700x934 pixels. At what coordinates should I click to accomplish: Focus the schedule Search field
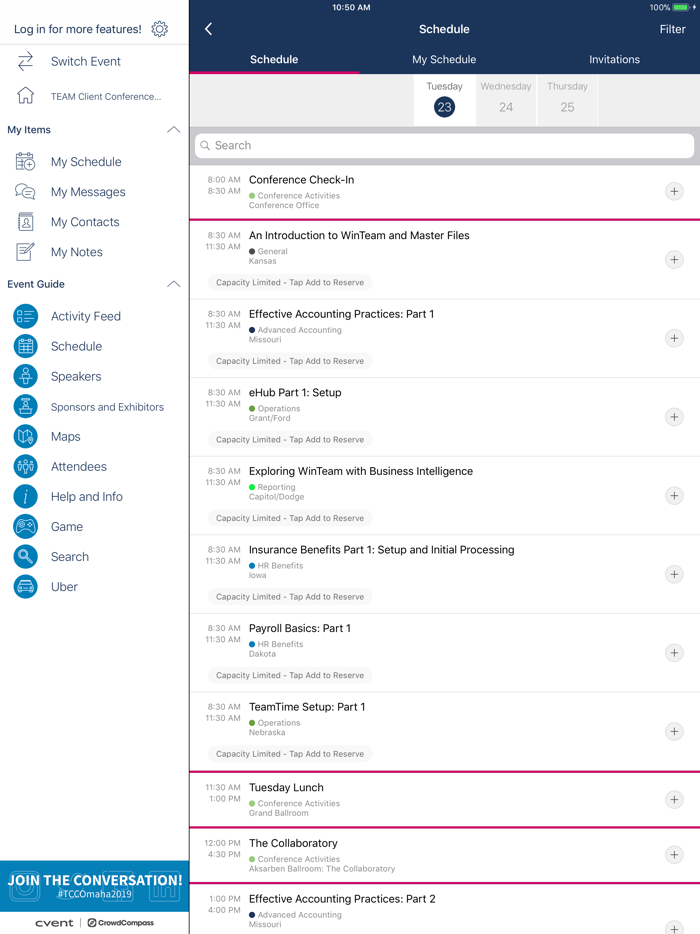pyautogui.click(x=444, y=145)
